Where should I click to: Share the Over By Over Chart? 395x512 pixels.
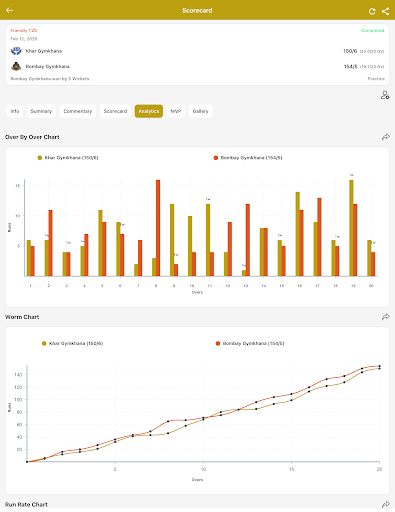[386, 137]
